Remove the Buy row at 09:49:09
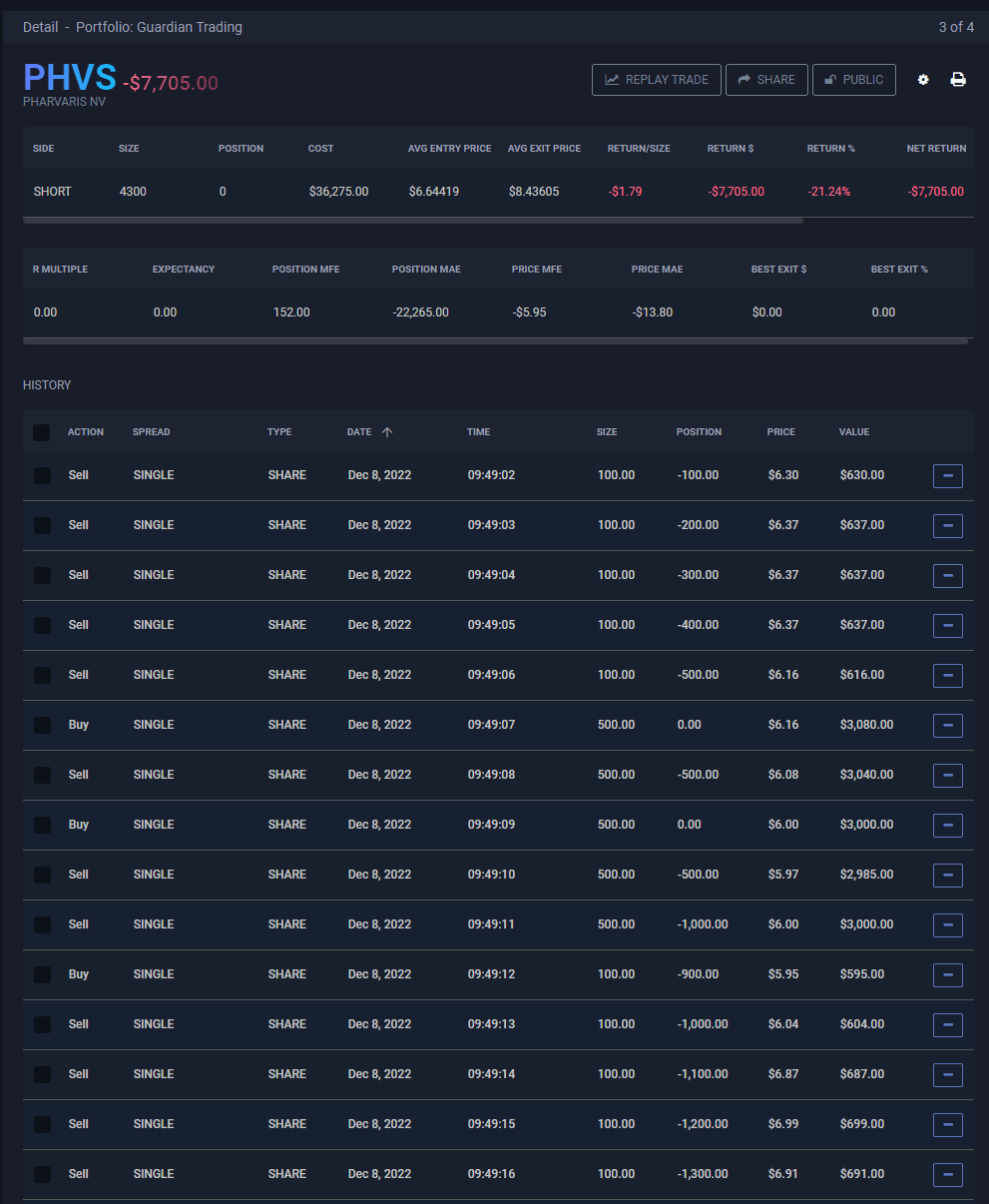This screenshot has width=989, height=1204. pyautogui.click(x=948, y=826)
